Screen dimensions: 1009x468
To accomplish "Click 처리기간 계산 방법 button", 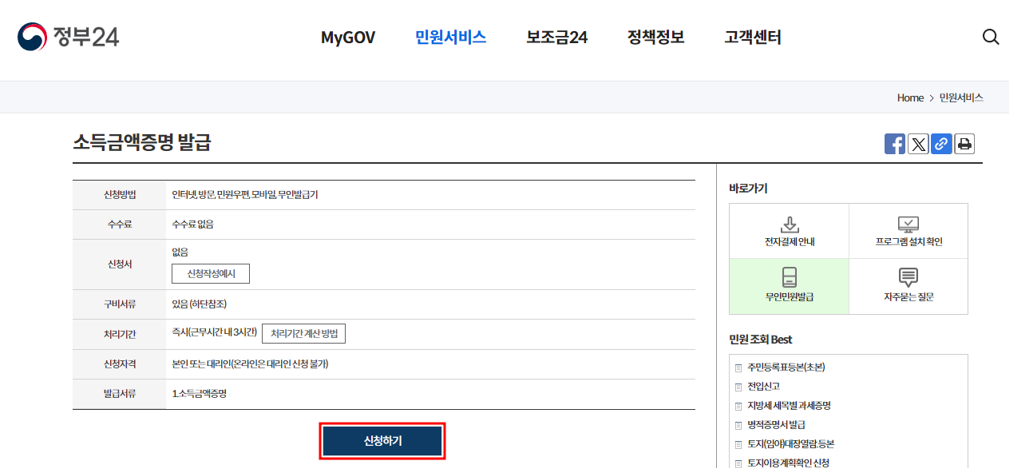I will (x=304, y=334).
